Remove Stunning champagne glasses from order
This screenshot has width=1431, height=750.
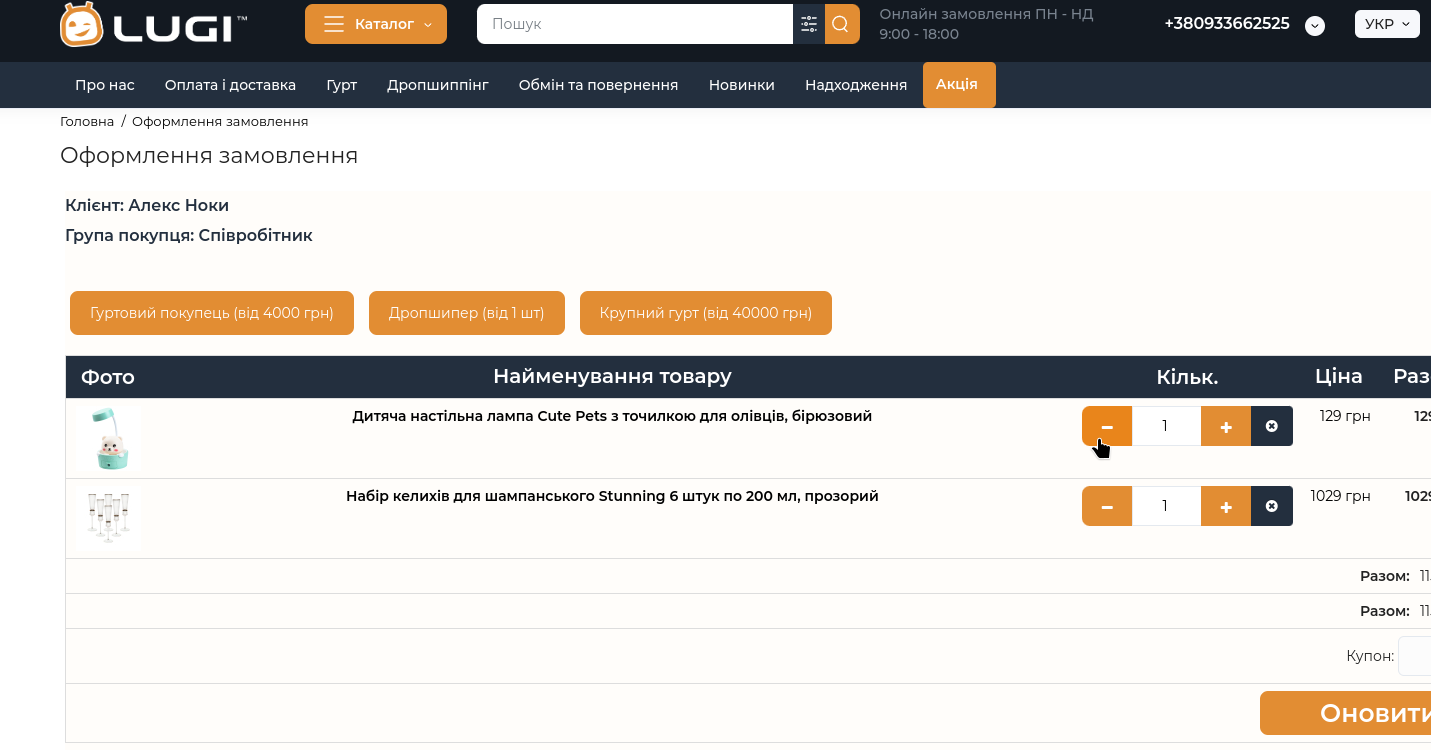1272,506
